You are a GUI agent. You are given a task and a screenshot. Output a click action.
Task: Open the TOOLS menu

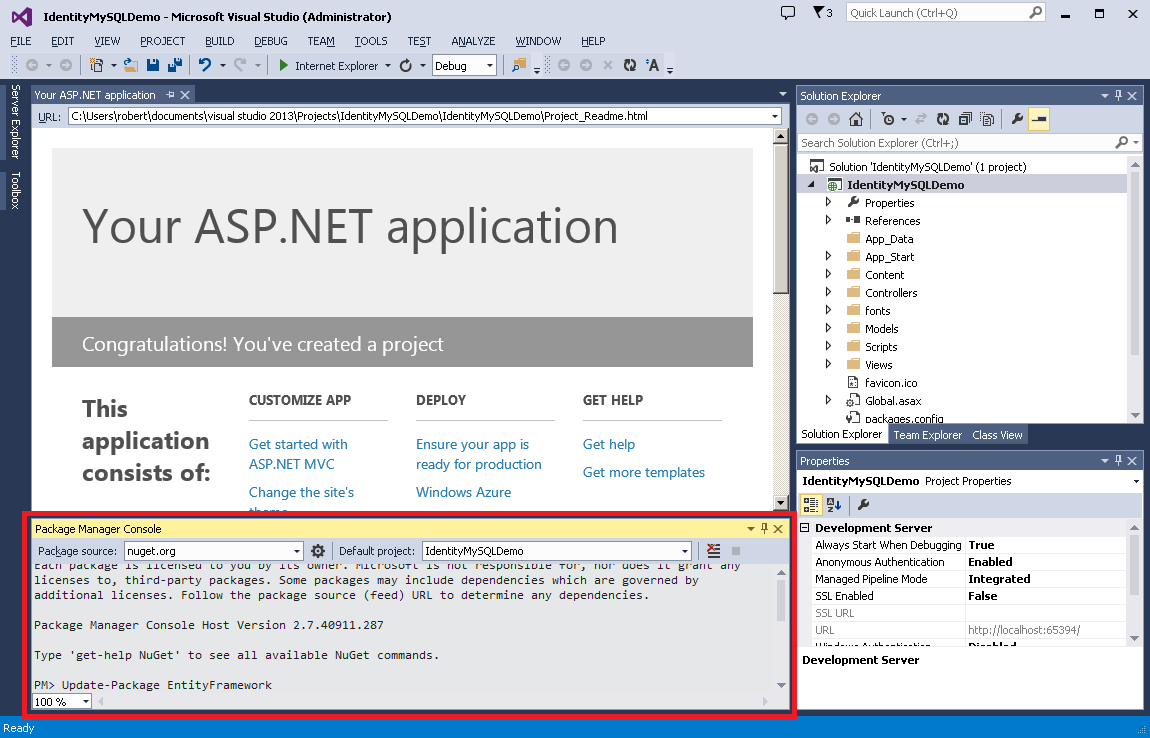(371, 41)
